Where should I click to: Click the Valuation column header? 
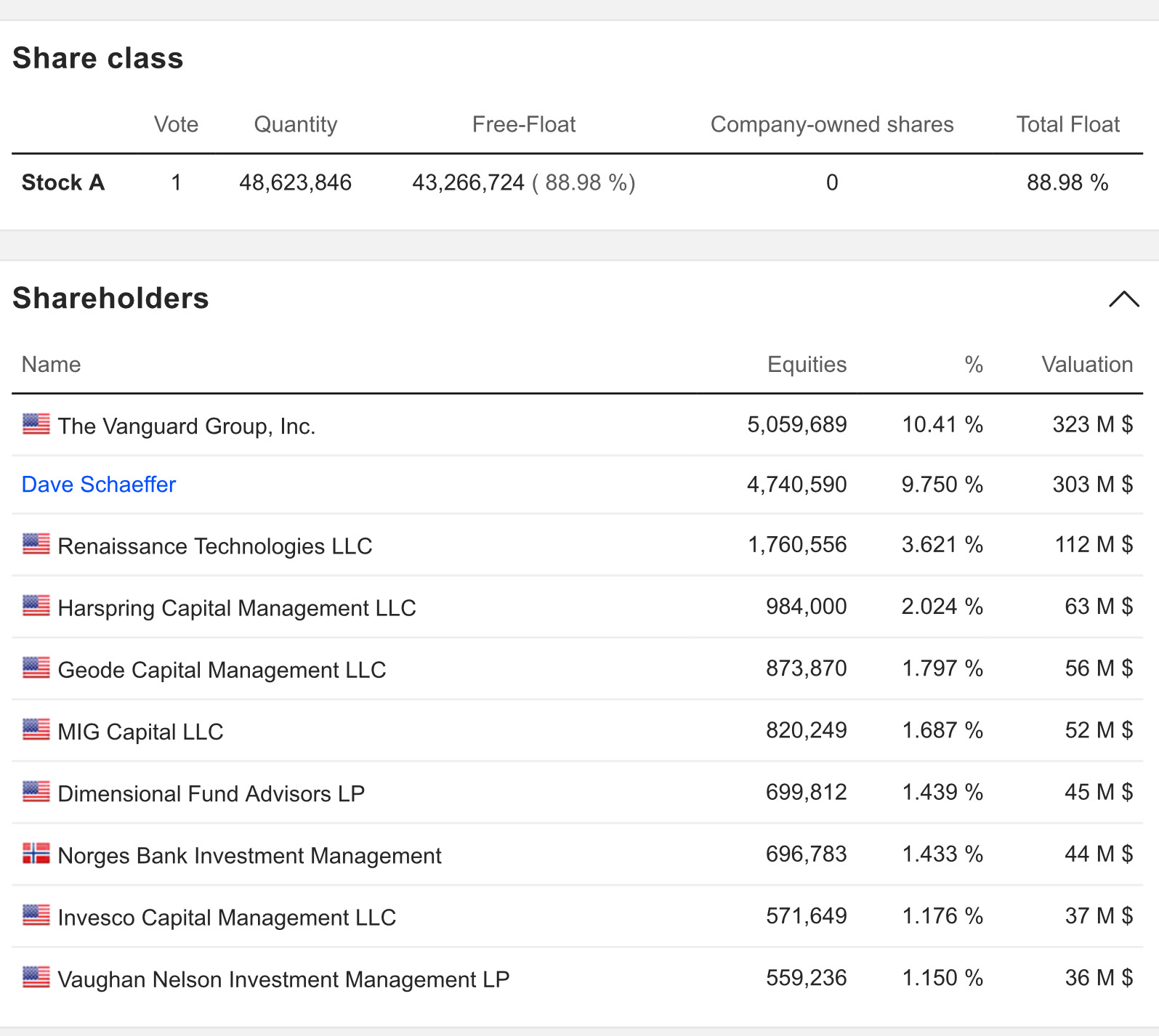[1087, 364]
